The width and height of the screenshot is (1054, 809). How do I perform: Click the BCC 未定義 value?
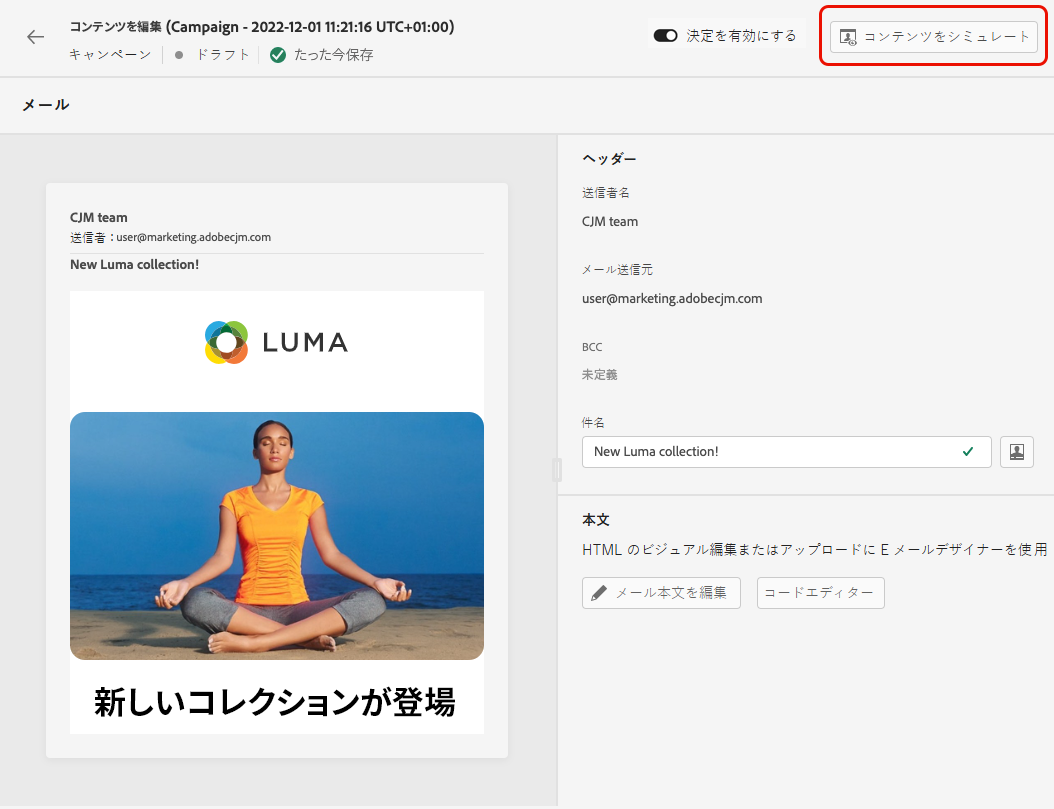600,375
